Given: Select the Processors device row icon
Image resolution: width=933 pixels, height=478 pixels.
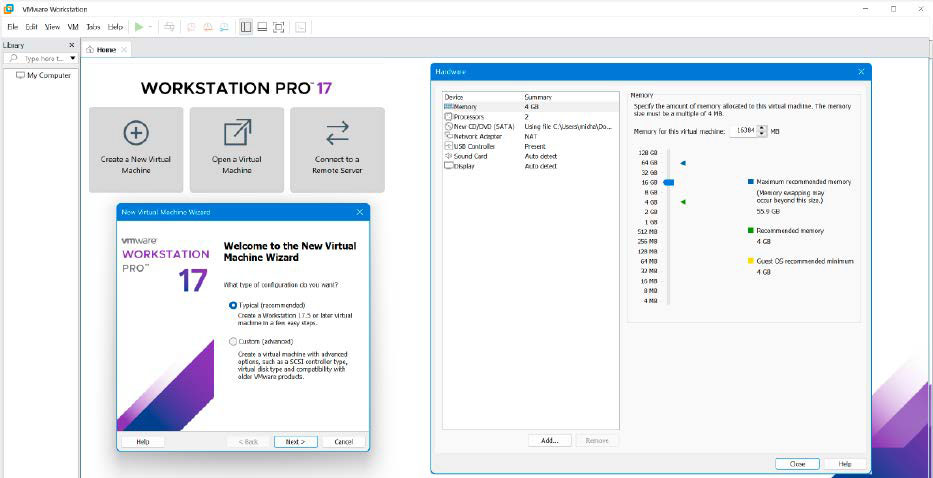Looking at the screenshot, I should (449, 117).
